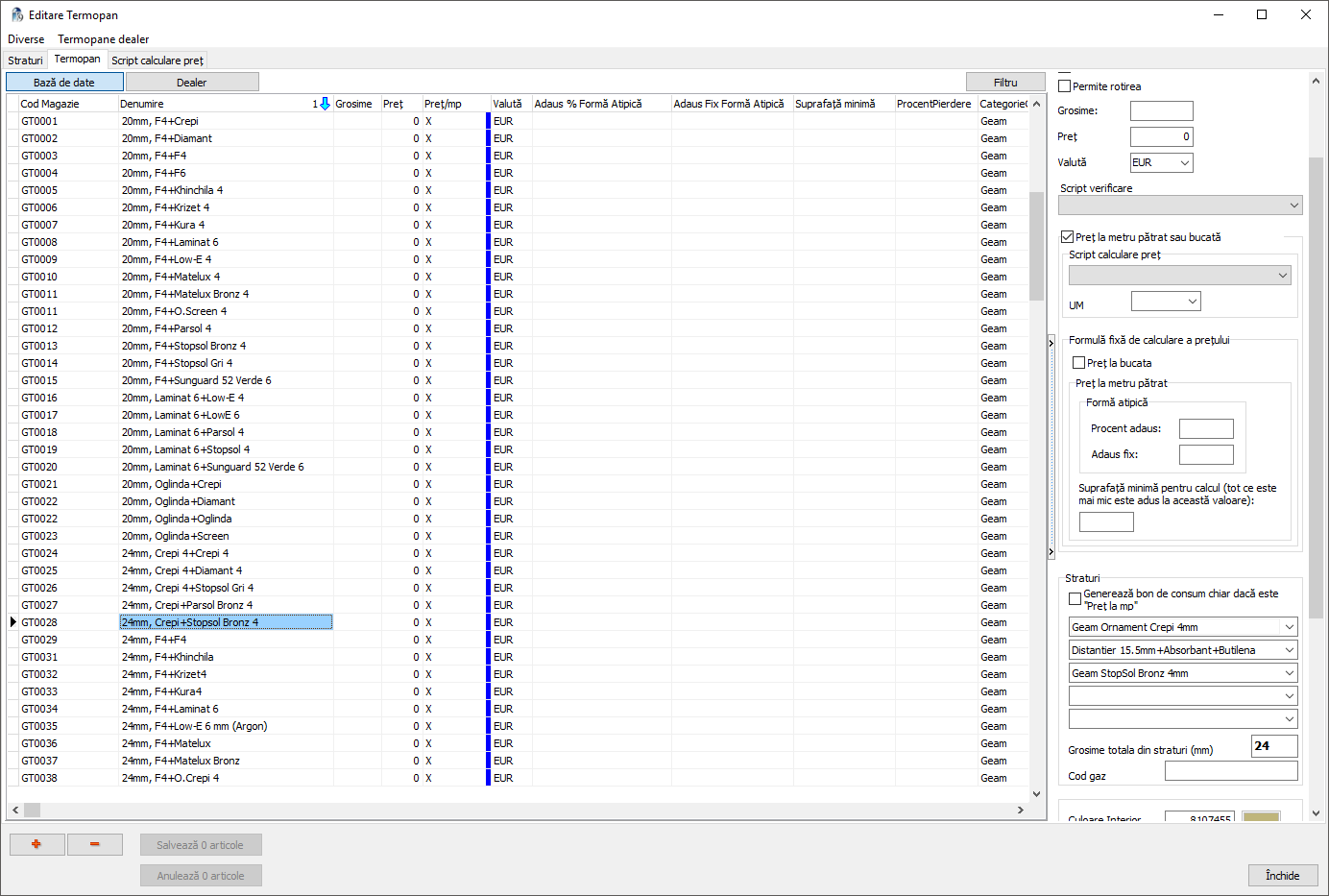Click scroll-right arrow of horizontal scrollbar

pyautogui.click(x=1020, y=811)
